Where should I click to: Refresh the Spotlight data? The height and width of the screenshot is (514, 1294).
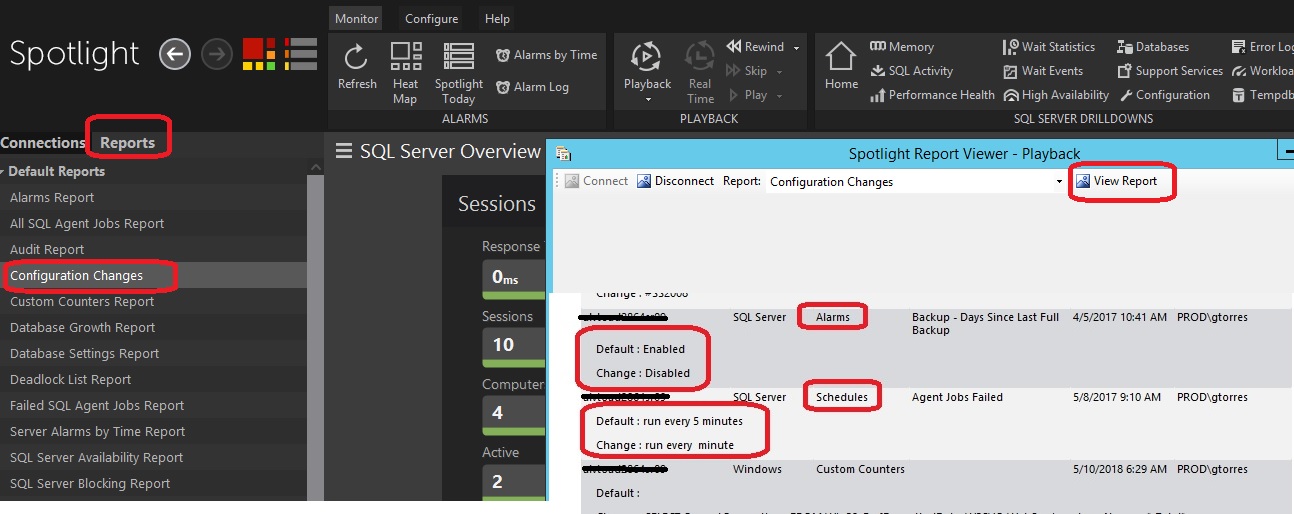pos(357,67)
